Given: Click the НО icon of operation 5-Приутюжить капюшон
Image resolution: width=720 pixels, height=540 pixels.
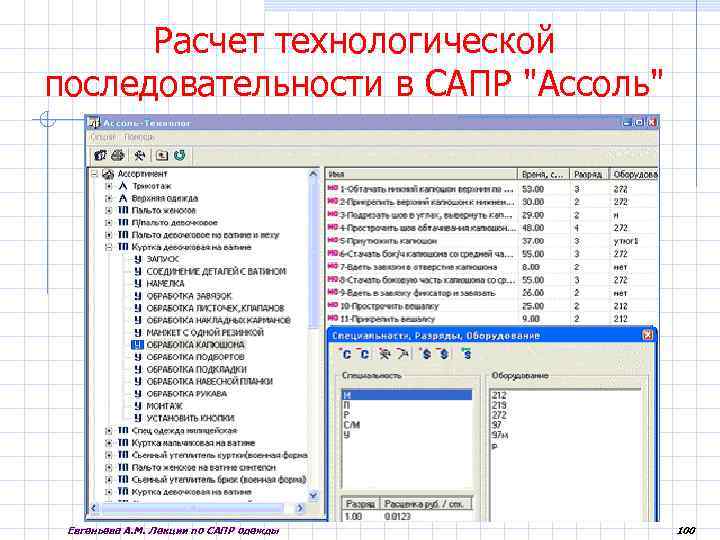Looking at the screenshot, I should point(333,241).
